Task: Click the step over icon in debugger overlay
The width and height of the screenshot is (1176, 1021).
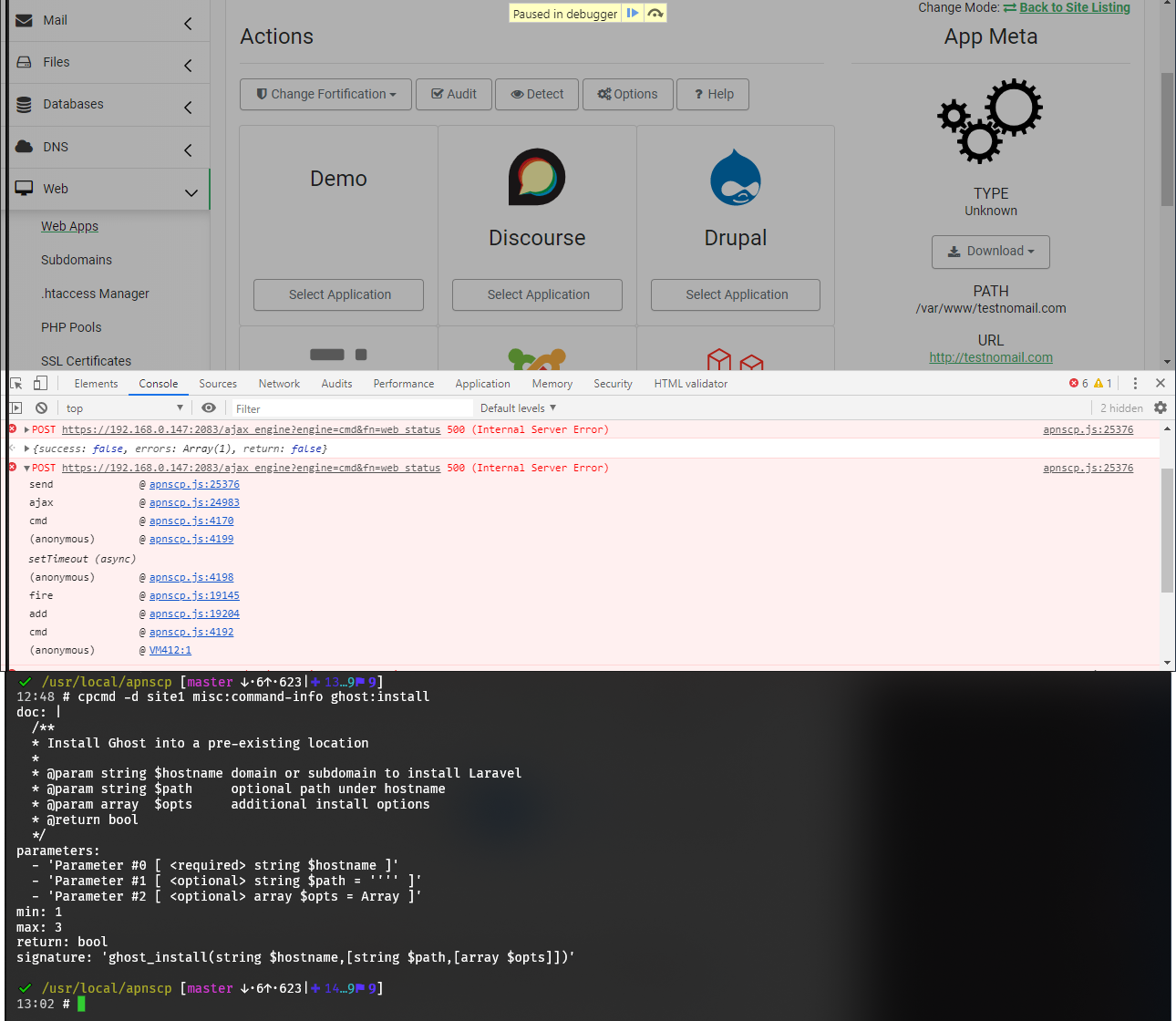Action: [x=655, y=13]
